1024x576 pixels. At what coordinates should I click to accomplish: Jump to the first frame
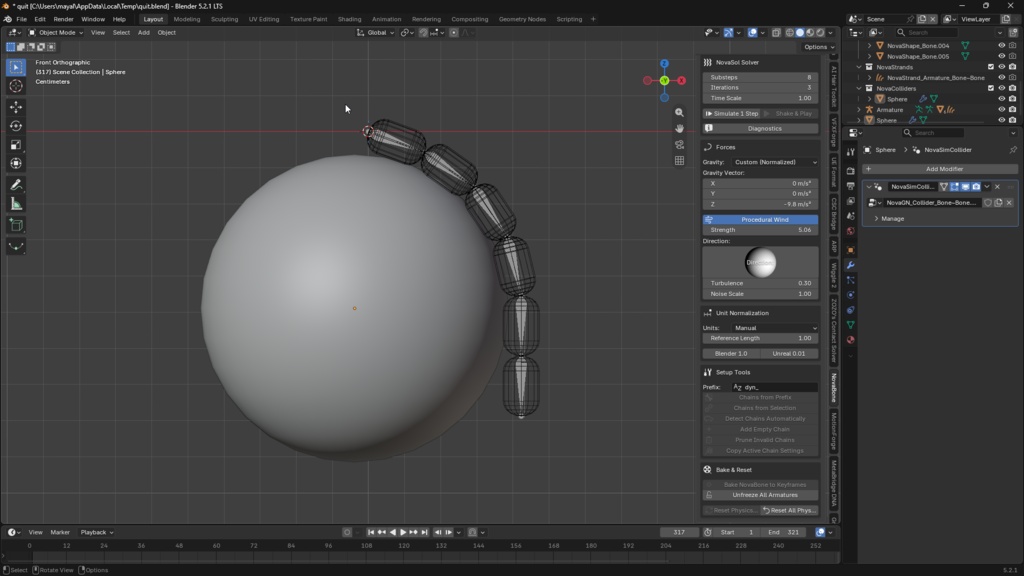pyautogui.click(x=371, y=532)
